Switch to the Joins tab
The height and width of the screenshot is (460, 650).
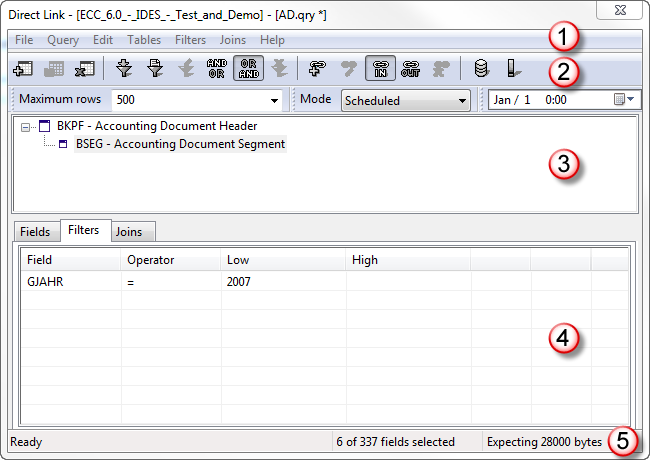click(x=129, y=232)
